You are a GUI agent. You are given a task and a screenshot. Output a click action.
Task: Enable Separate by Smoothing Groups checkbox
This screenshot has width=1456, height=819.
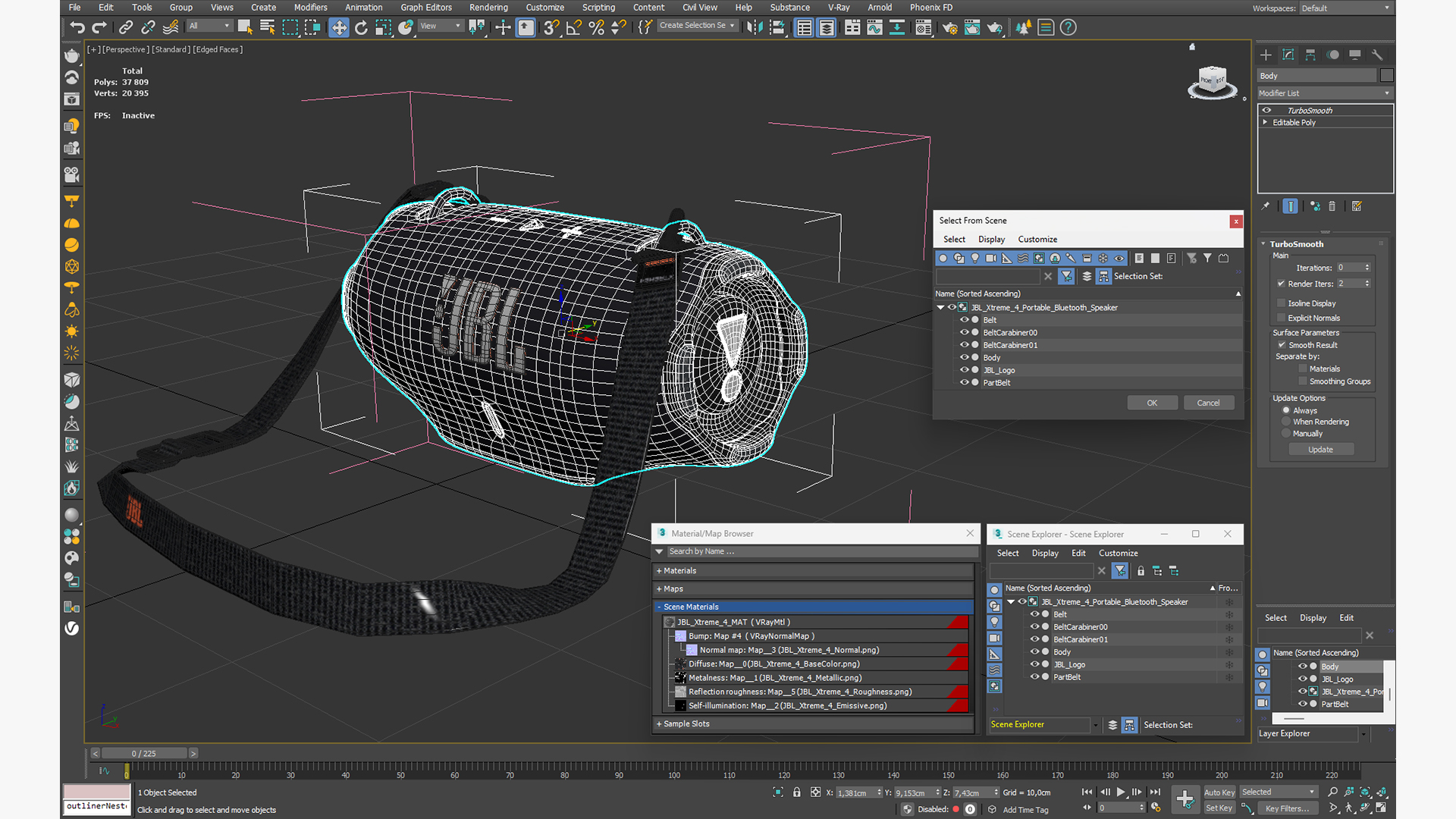click(x=1302, y=381)
